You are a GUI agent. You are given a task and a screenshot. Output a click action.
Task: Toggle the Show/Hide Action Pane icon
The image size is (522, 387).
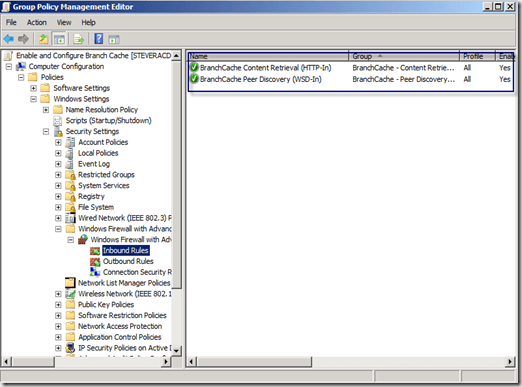click(114, 40)
